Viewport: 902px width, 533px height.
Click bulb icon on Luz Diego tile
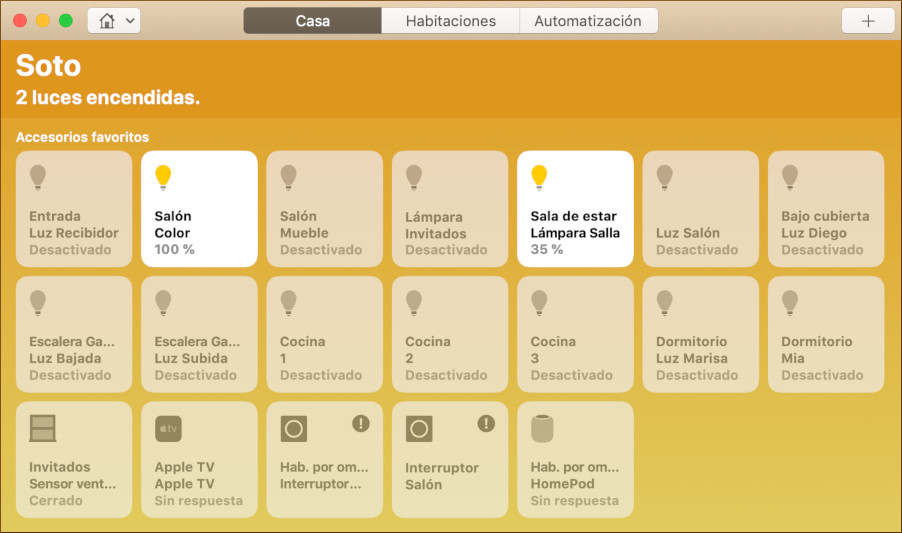pyautogui.click(x=790, y=177)
